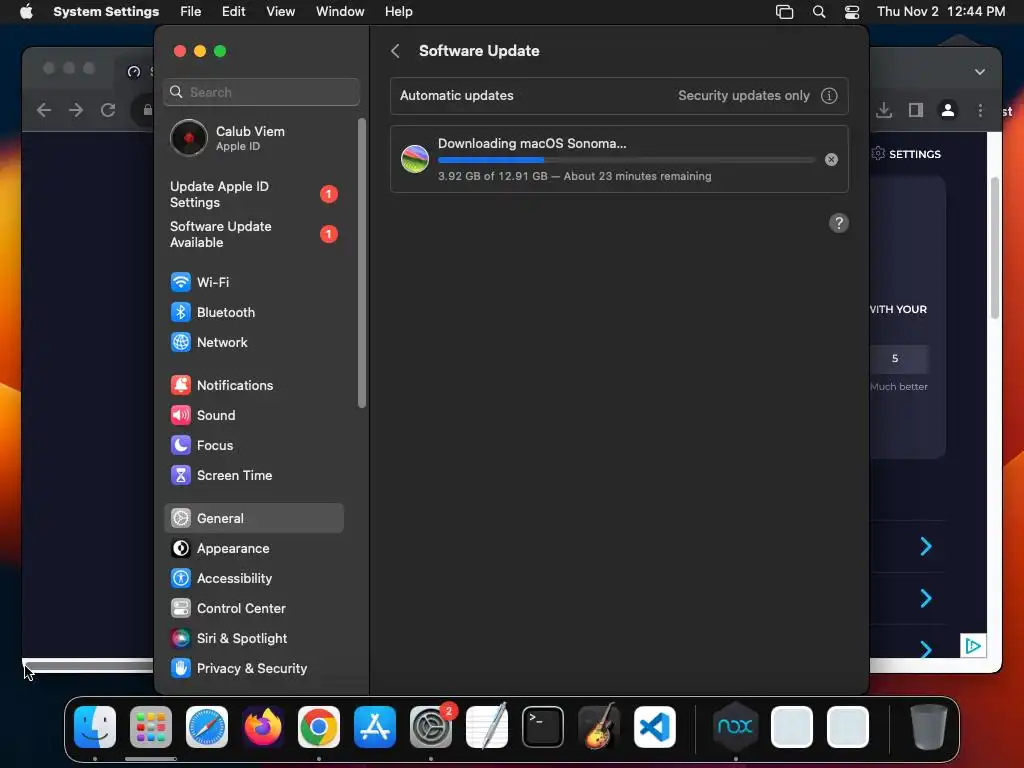Image resolution: width=1024 pixels, height=768 pixels.
Task: Open Privacy & Security settings
Action: [x=253, y=669]
